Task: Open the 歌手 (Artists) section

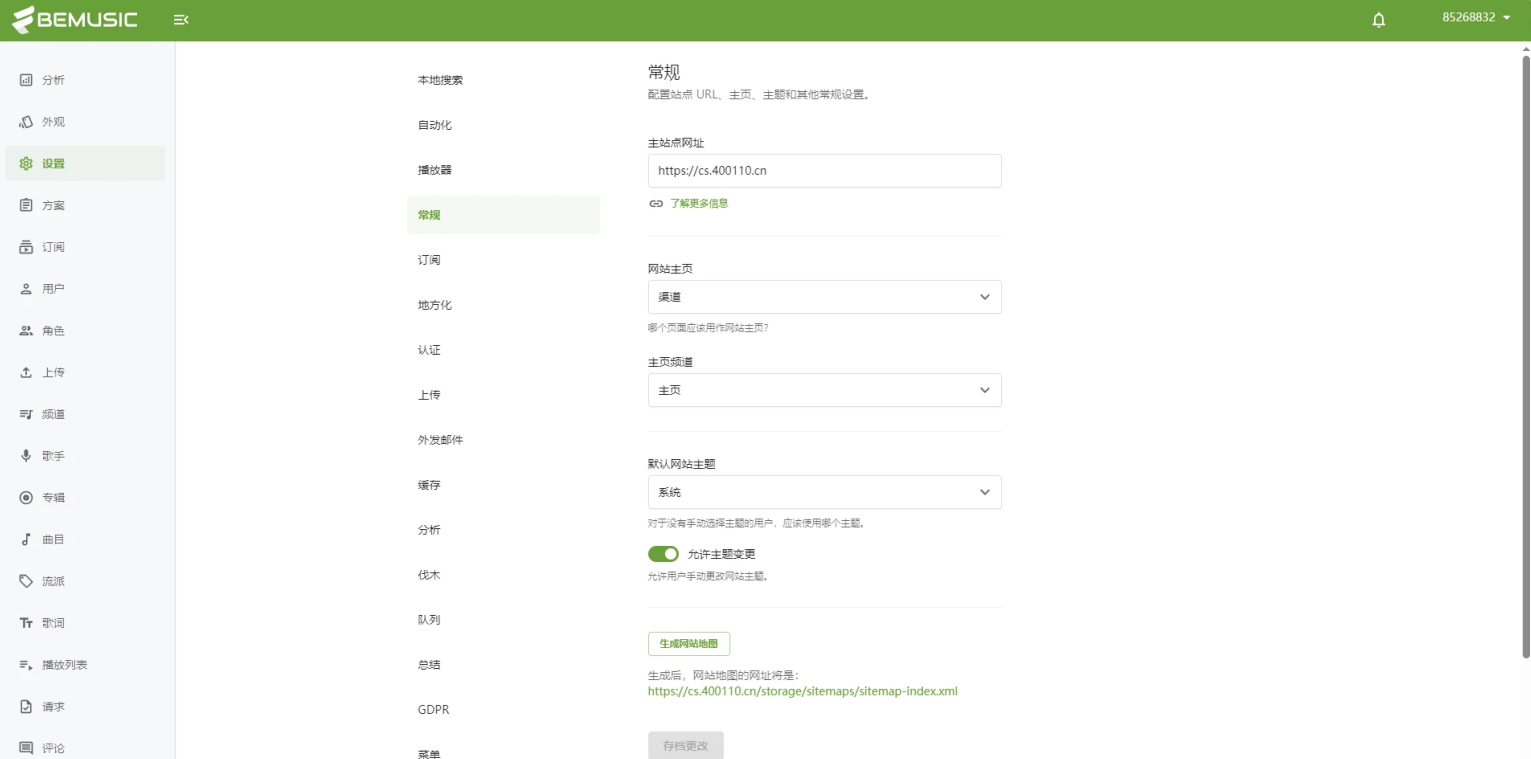Action: click(52, 455)
